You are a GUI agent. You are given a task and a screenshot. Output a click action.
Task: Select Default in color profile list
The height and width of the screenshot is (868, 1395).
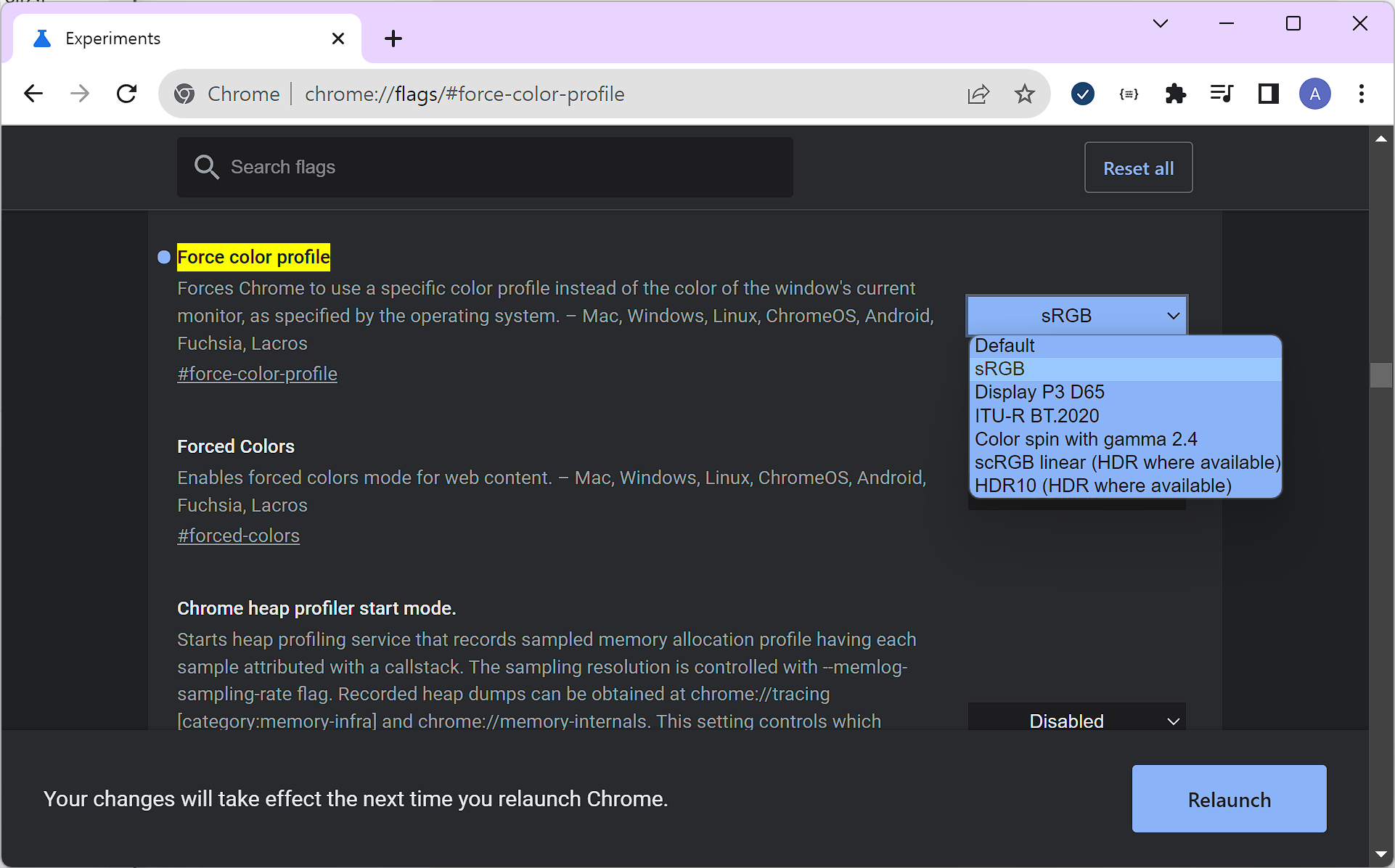[x=1005, y=345]
